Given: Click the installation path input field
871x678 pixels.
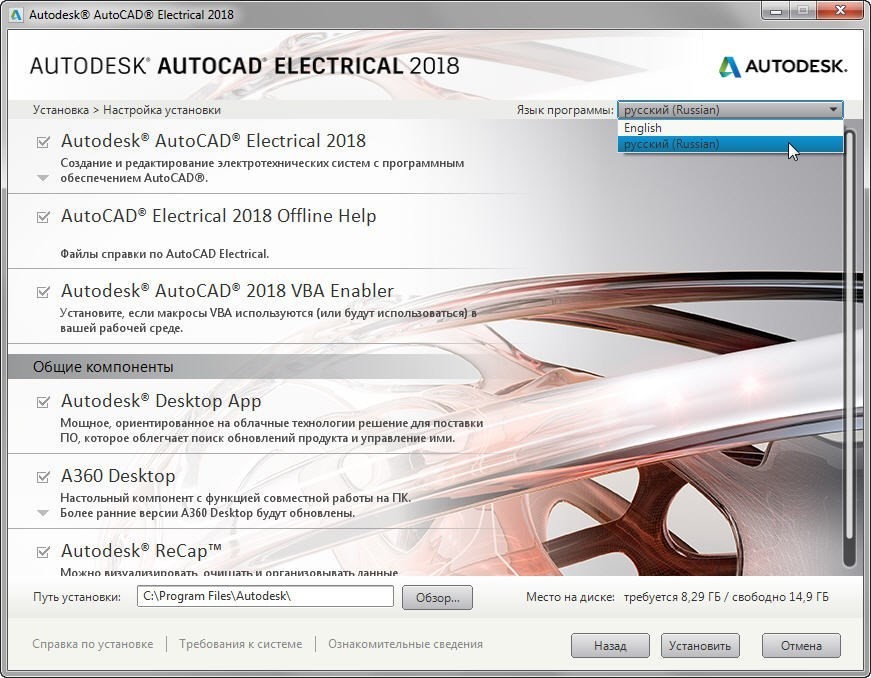Looking at the screenshot, I should click(x=265, y=596).
